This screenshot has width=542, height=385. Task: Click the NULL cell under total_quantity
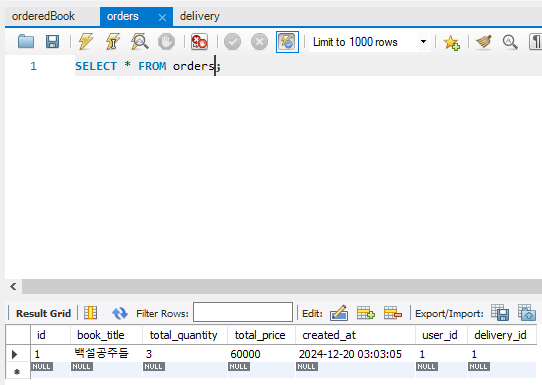coord(185,370)
